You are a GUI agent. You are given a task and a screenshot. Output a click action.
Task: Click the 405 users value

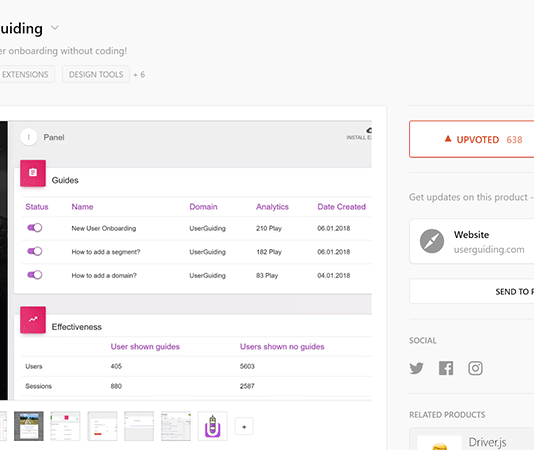click(x=116, y=366)
